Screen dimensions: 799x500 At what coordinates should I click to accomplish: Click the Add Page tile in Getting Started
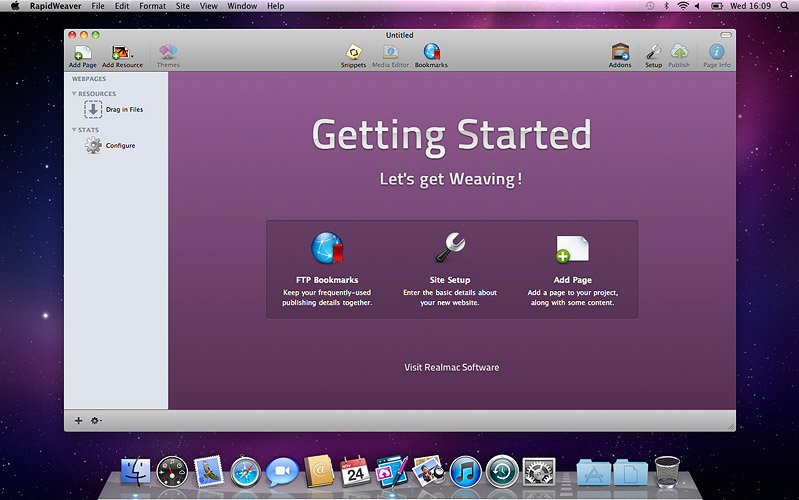tap(572, 249)
